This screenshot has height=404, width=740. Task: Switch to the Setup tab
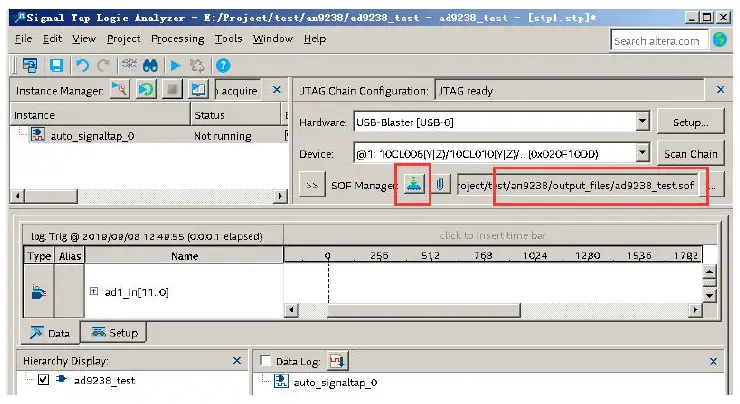114,332
